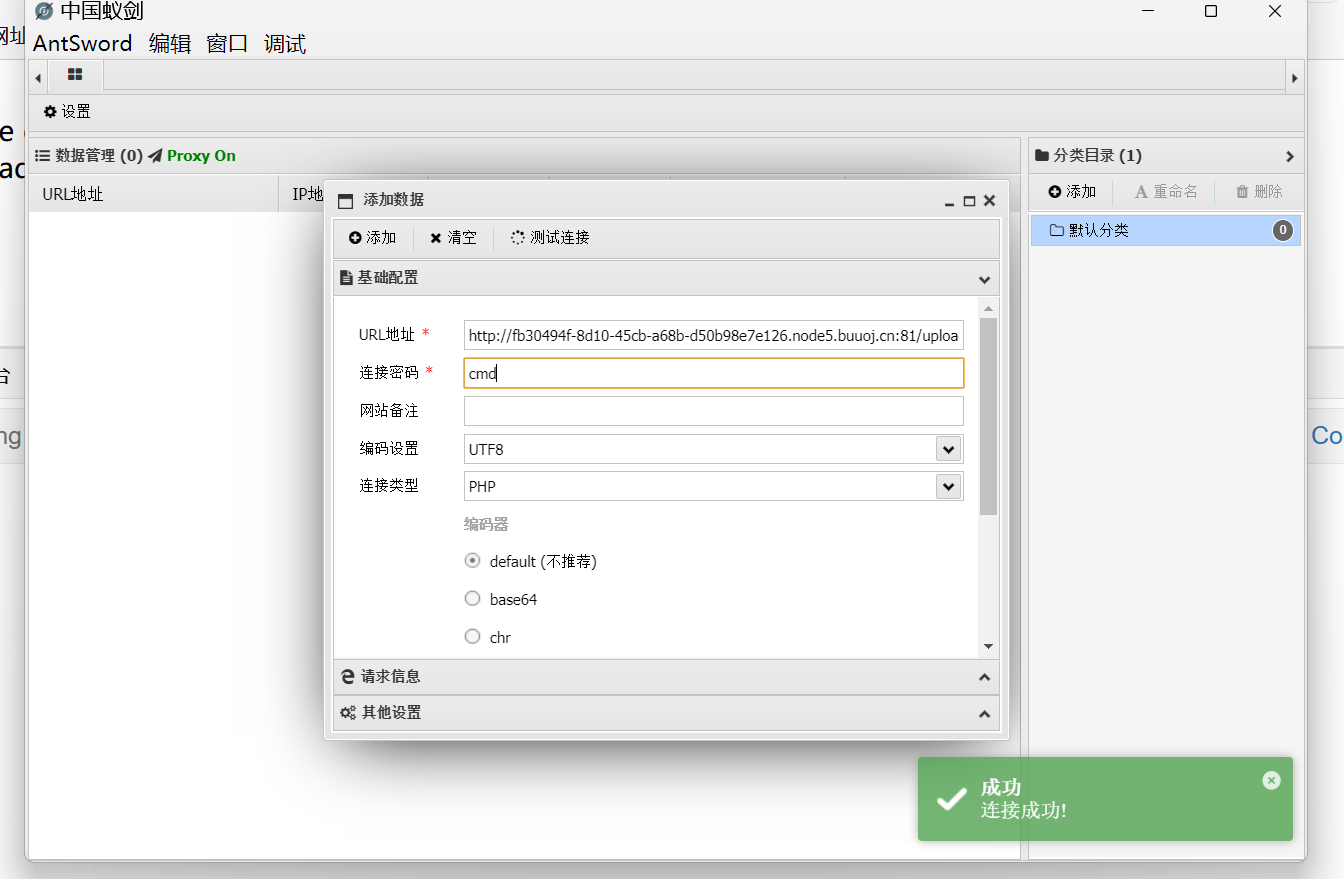Minimize the 添加数据 dialog

click(949, 201)
